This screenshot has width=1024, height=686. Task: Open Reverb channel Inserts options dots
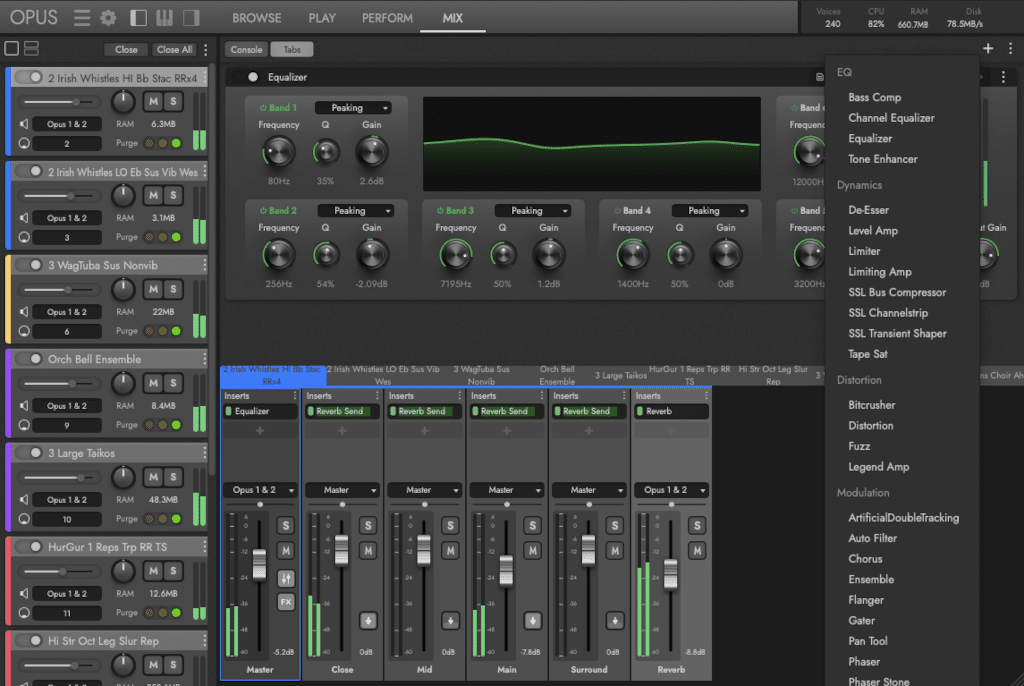[707, 396]
